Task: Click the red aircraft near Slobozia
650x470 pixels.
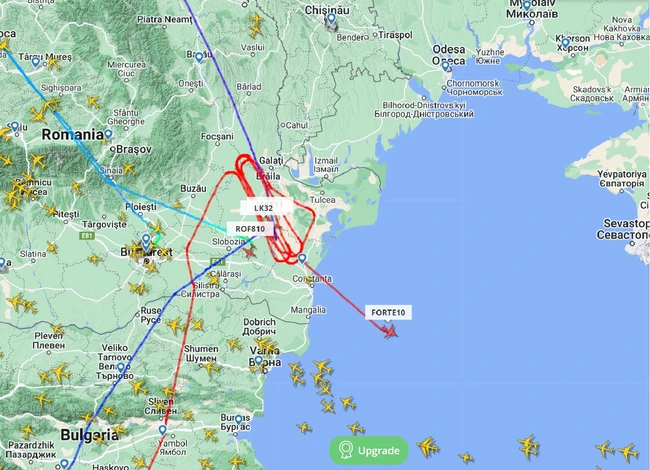Action: tap(249, 251)
